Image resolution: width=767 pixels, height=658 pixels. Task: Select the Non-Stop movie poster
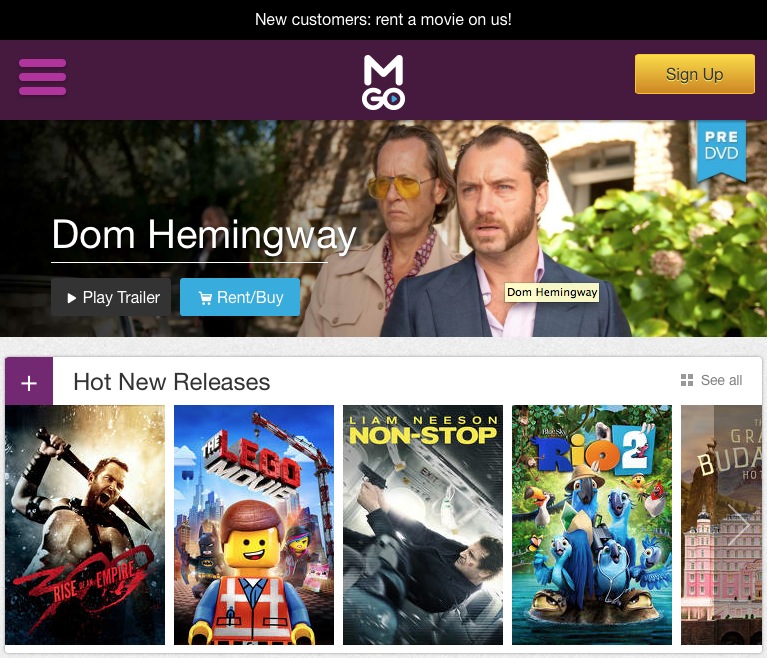pyautogui.click(x=423, y=525)
